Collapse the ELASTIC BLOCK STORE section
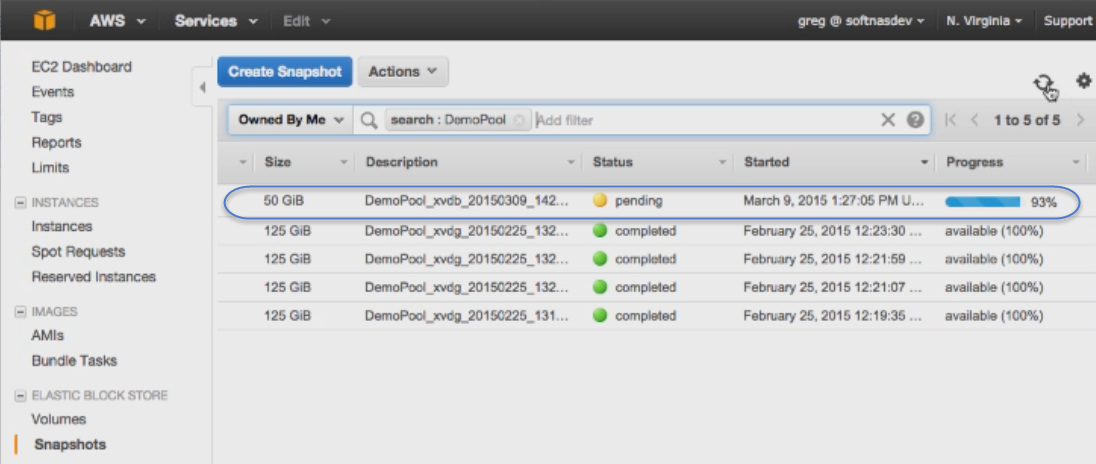This screenshot has height=464, width=1096. pyautogui.click(x=20, y=396)
